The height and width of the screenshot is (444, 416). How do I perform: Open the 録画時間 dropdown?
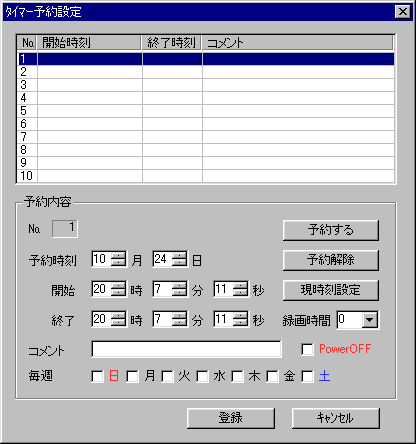pos(370,320)
